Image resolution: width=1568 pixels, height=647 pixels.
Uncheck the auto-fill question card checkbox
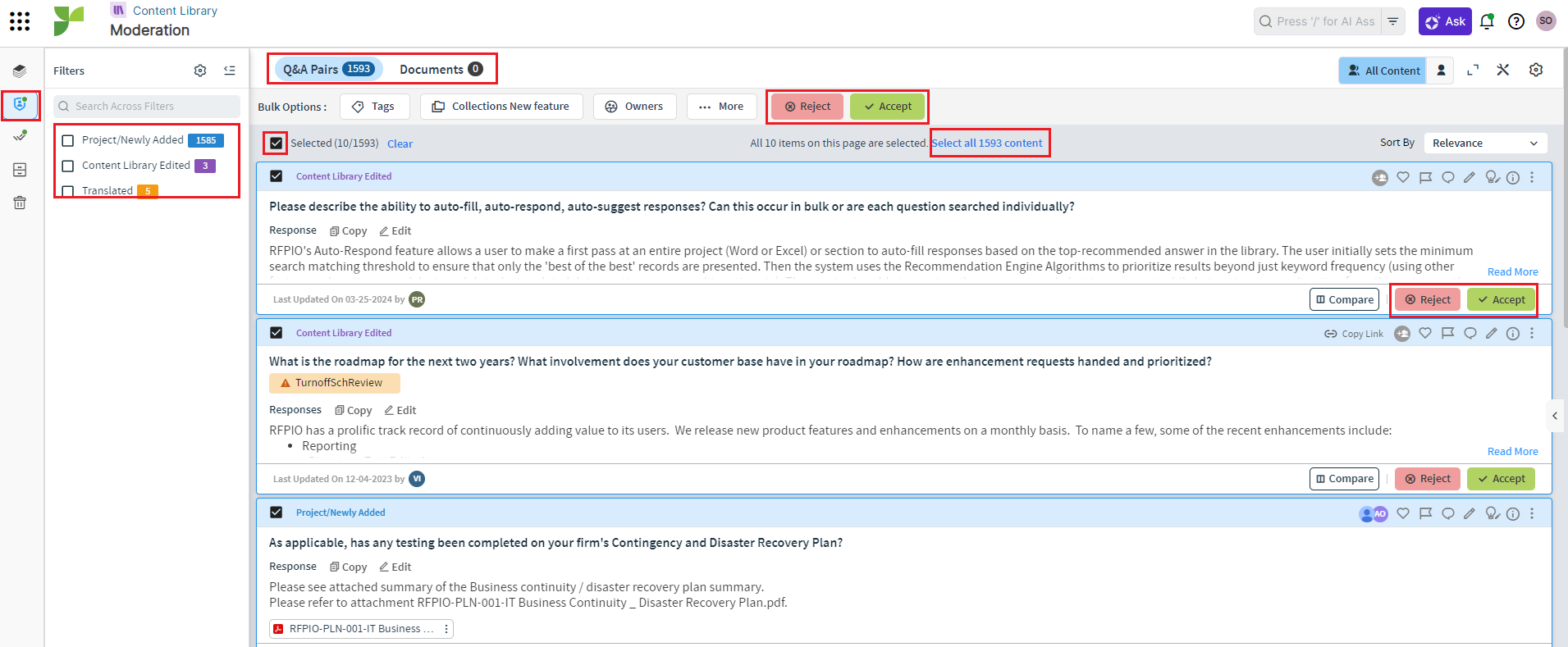click(277, 176)
